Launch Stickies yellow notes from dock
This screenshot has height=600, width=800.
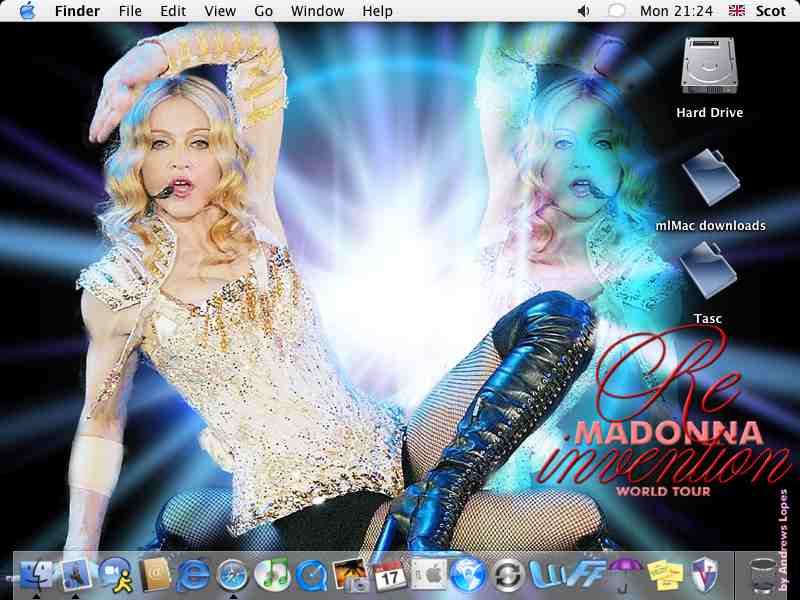(x=665, y=575)
